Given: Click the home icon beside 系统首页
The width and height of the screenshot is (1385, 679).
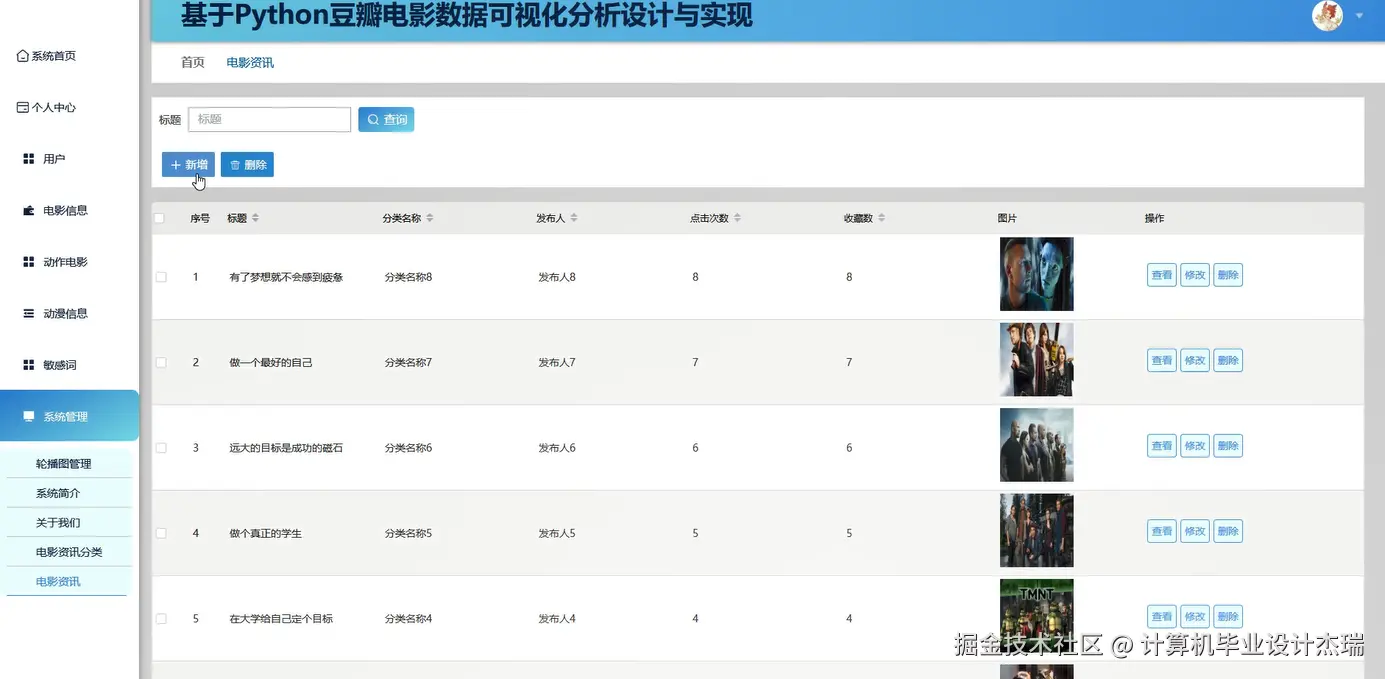Looking at the screenshot, I should [x=23, y=56].
